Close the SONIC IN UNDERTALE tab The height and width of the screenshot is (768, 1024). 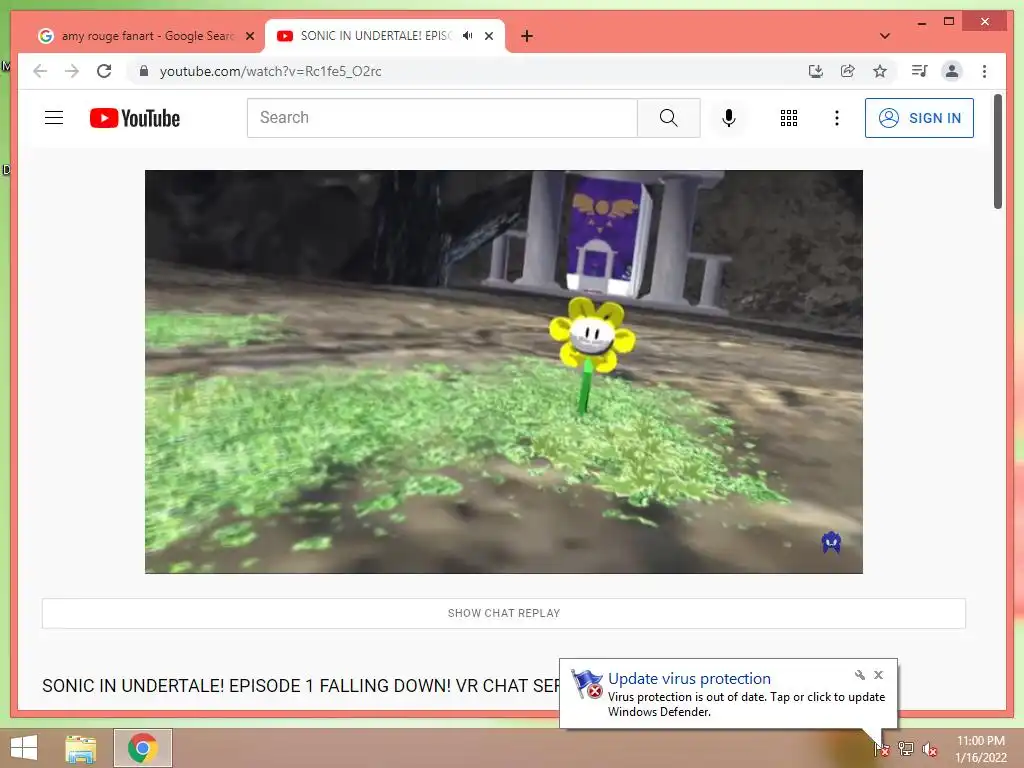coord(488,36)
